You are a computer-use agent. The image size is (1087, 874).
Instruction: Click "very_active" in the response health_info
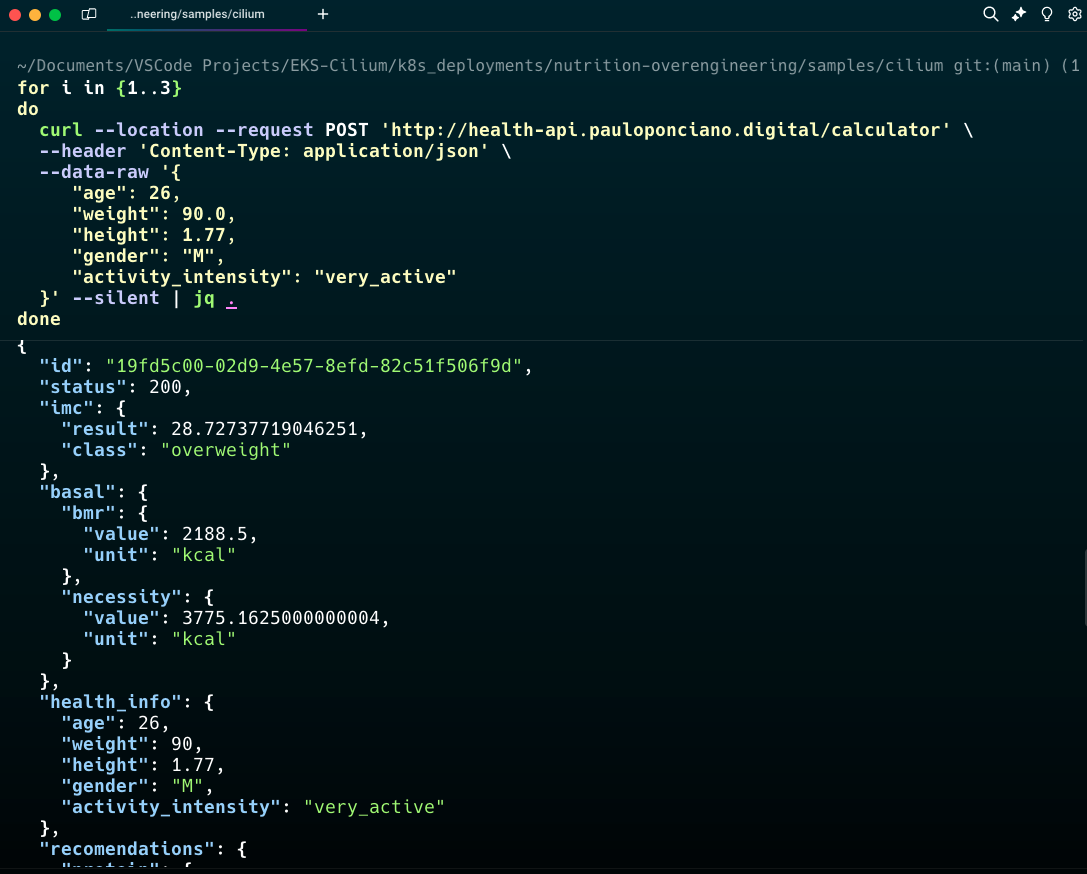(374, 807)
